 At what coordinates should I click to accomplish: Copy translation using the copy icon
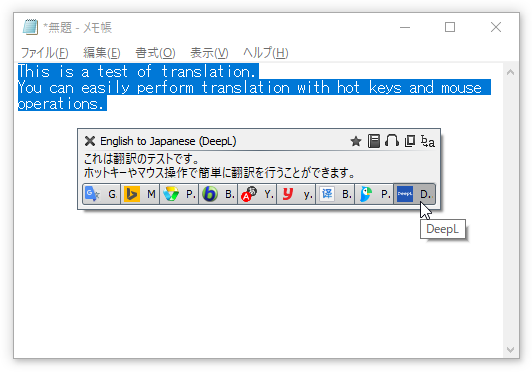410,141
